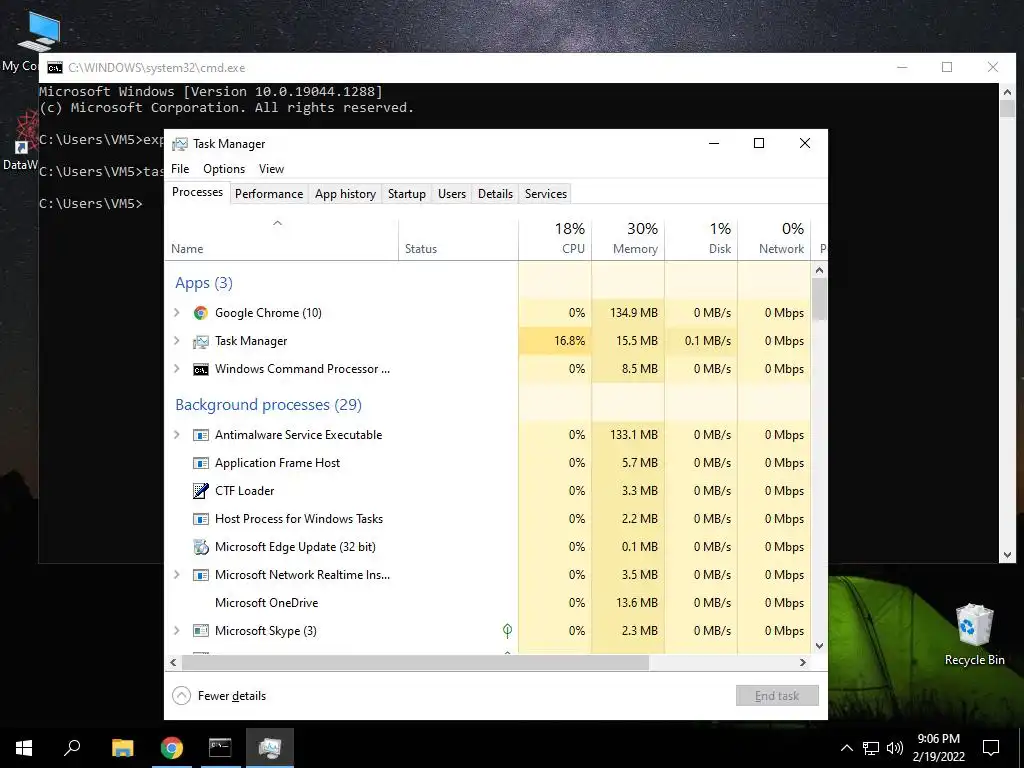Open taskbar Search magnifier
Viewport: 1024px width, 768px height.
72,748
